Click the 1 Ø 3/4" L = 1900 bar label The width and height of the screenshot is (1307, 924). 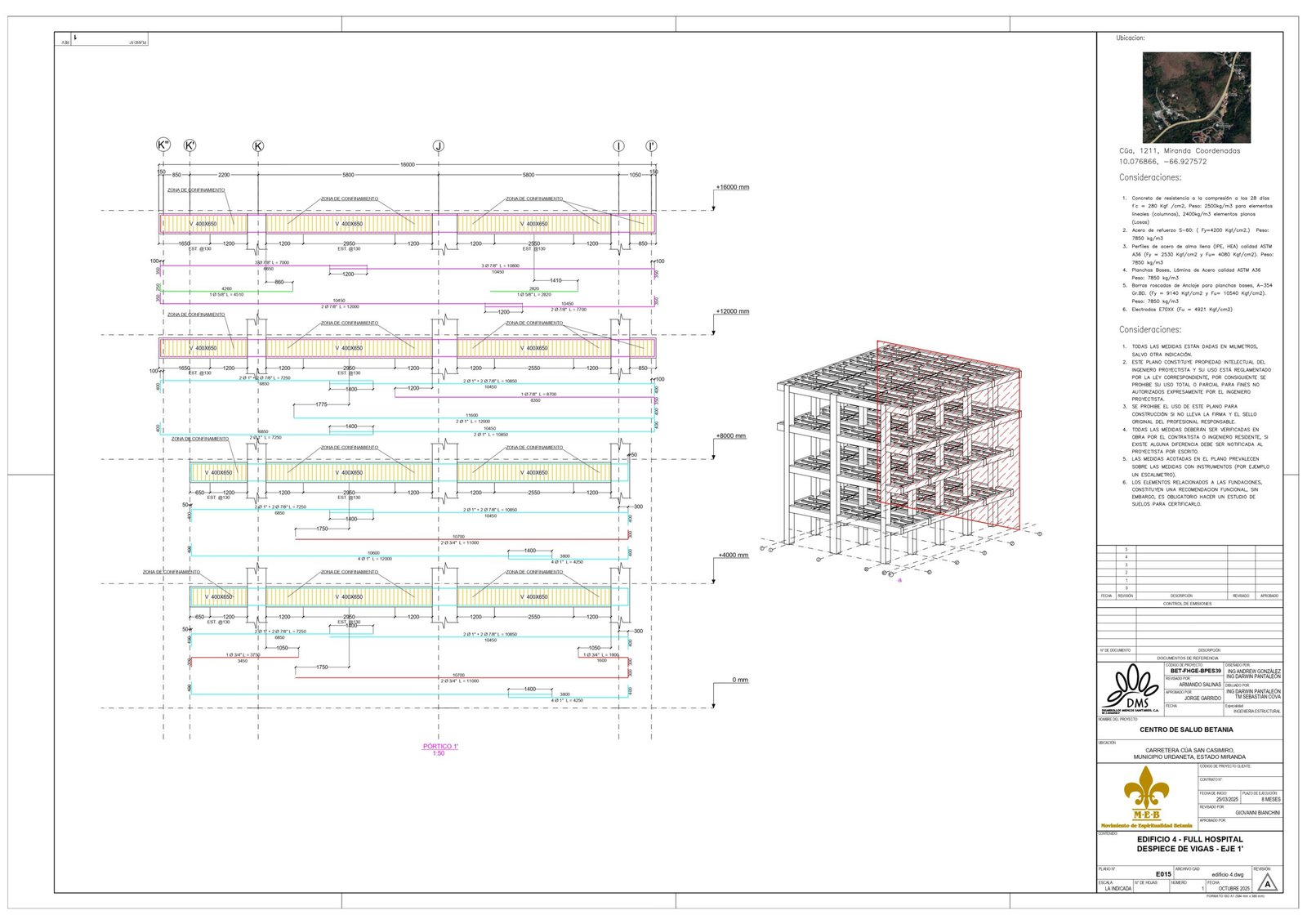[601, 655]
